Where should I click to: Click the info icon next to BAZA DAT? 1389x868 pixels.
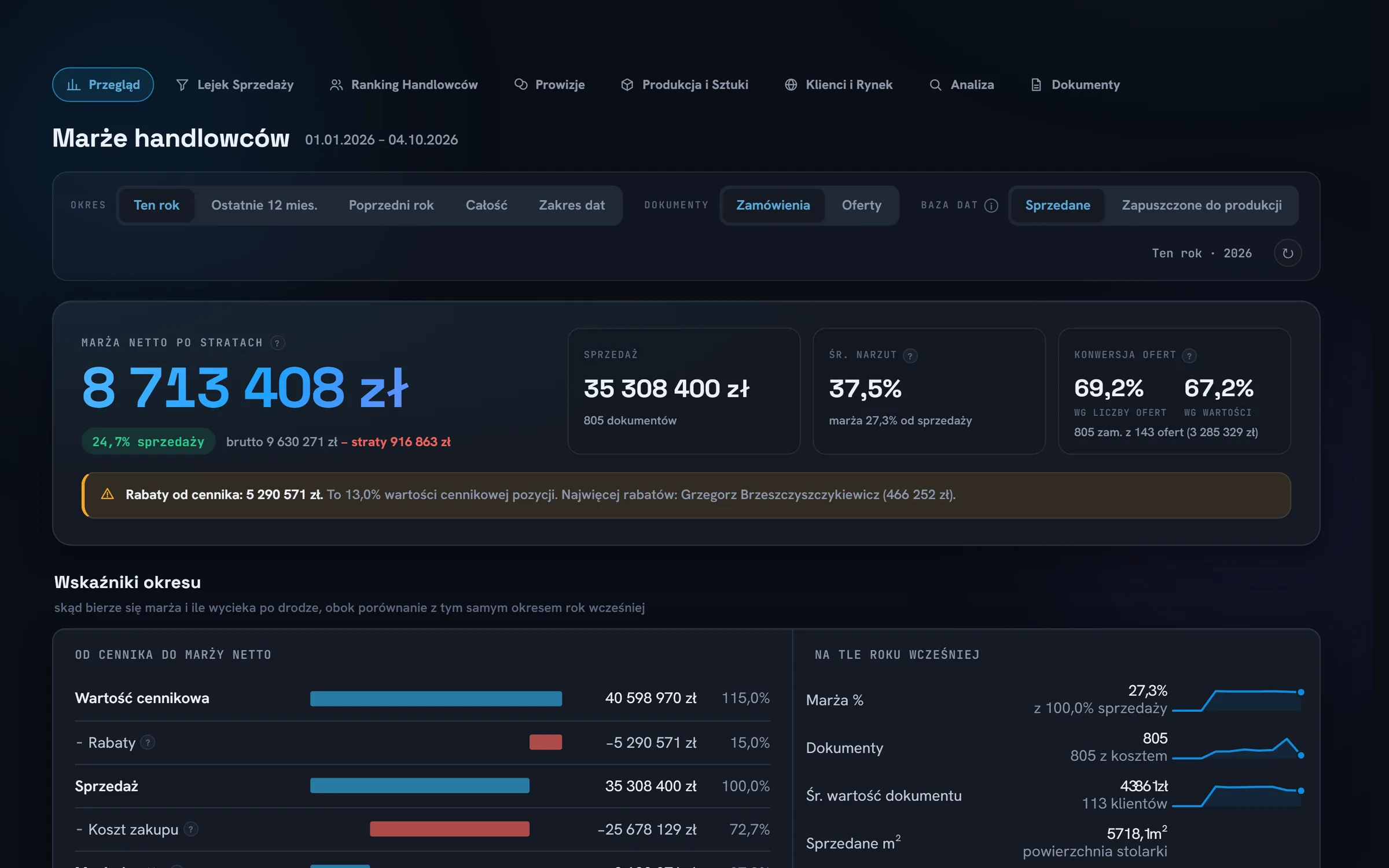(991, 205)
